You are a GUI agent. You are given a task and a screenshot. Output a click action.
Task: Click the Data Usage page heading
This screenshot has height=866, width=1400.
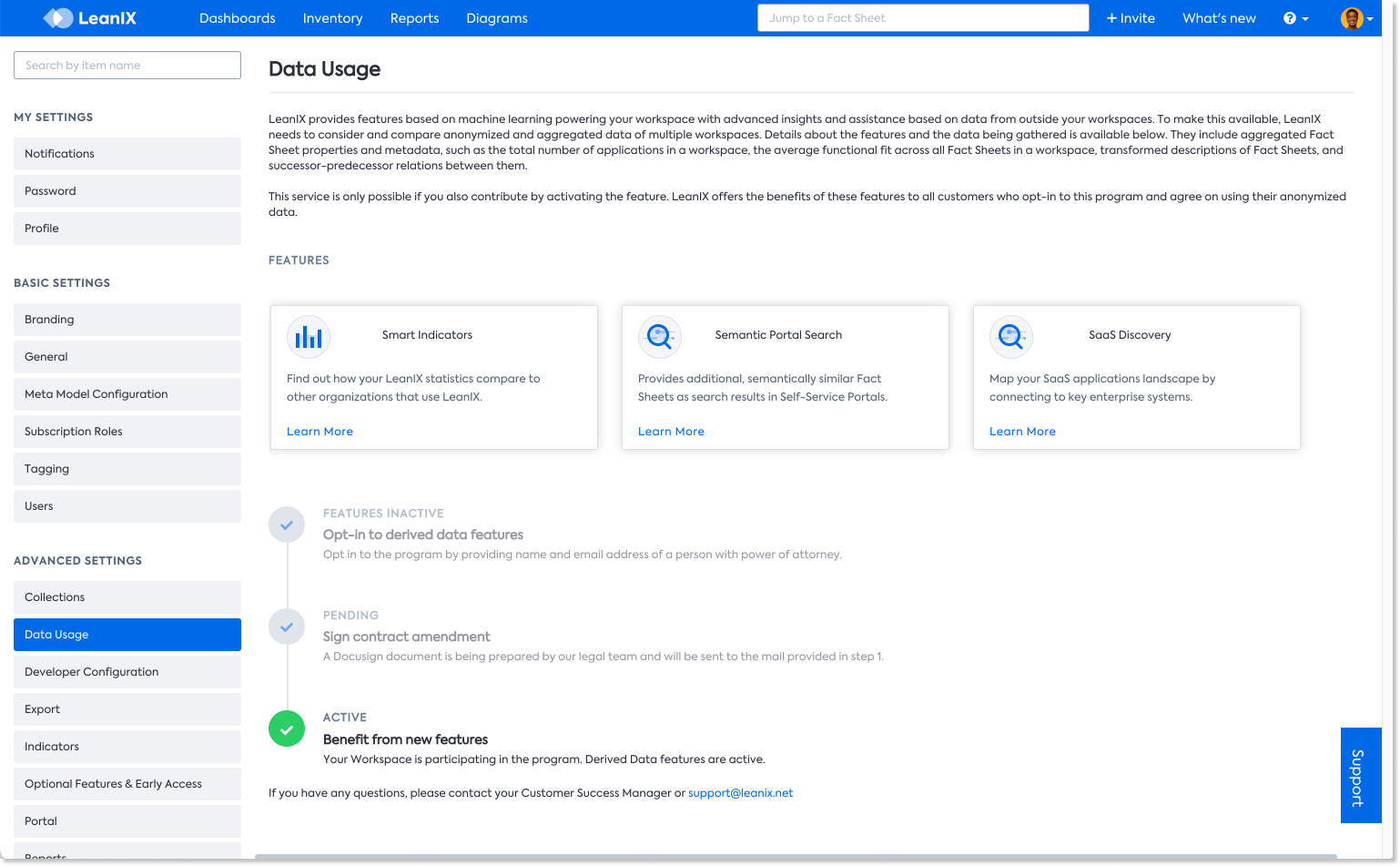click(324, 69)
